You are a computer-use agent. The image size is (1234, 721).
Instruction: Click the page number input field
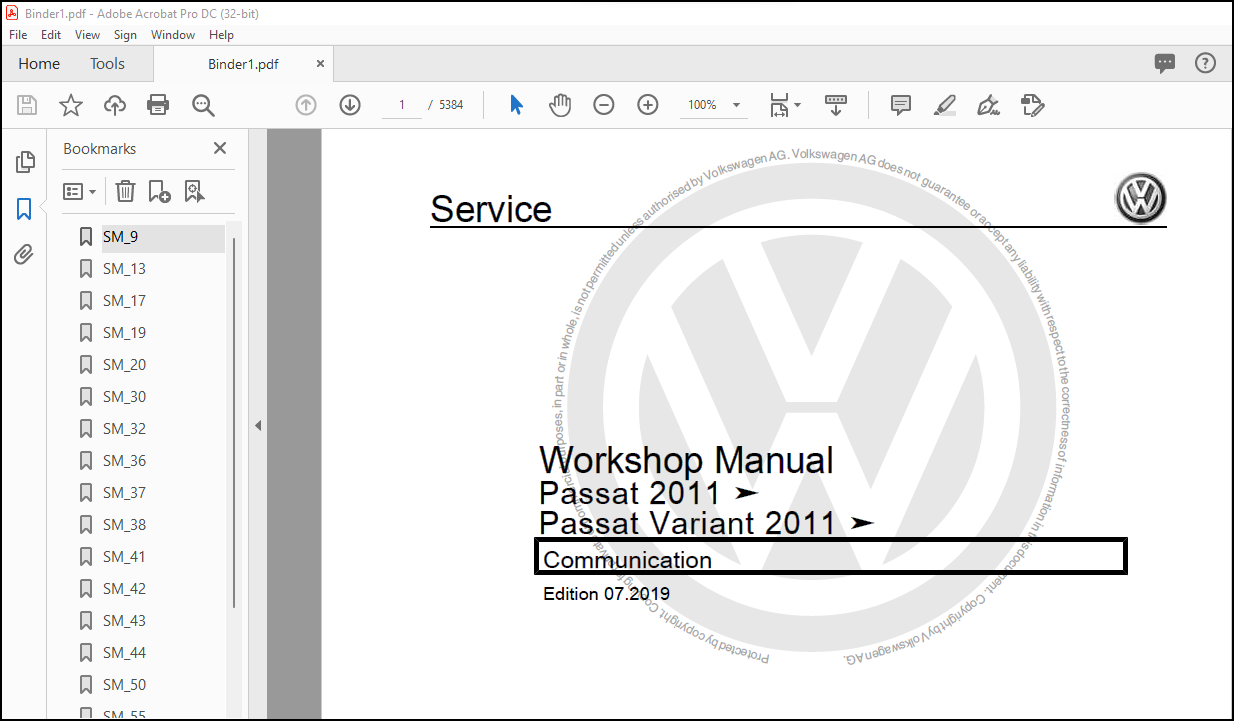point(402,105)
